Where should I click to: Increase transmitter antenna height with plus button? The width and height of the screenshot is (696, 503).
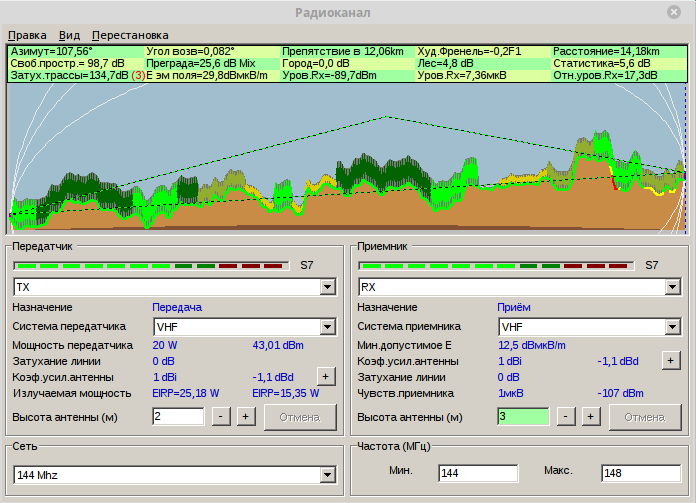click(244, 416)
